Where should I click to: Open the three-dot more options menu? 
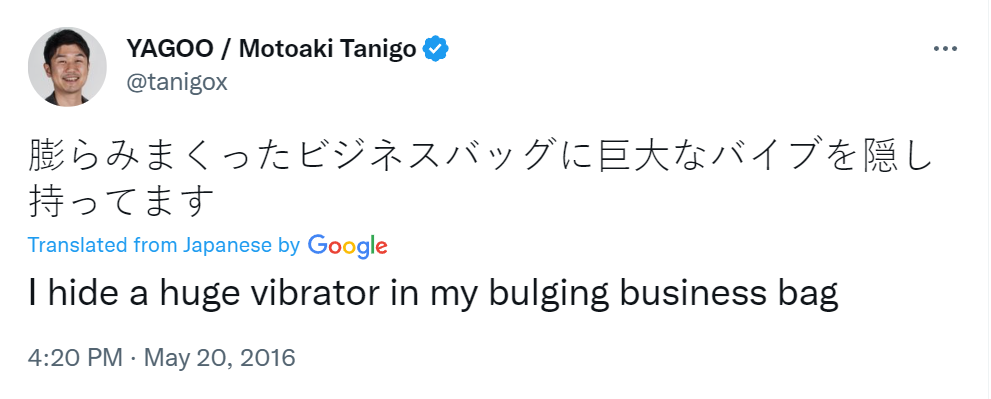(946, 49)
